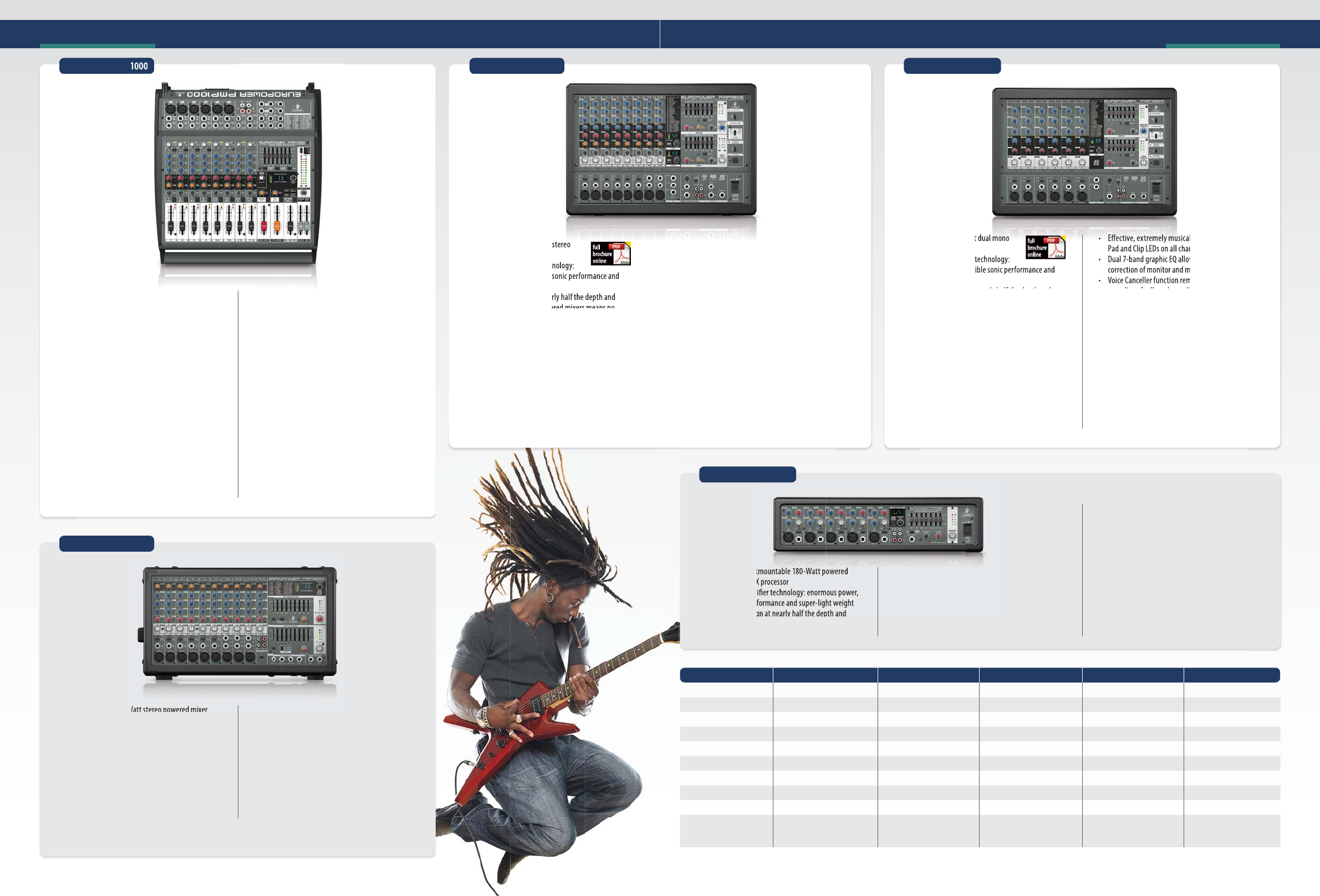
Task: Click the 'Dual 7-band graphic EQ' bullet
Action: (x=1149, y=259)
